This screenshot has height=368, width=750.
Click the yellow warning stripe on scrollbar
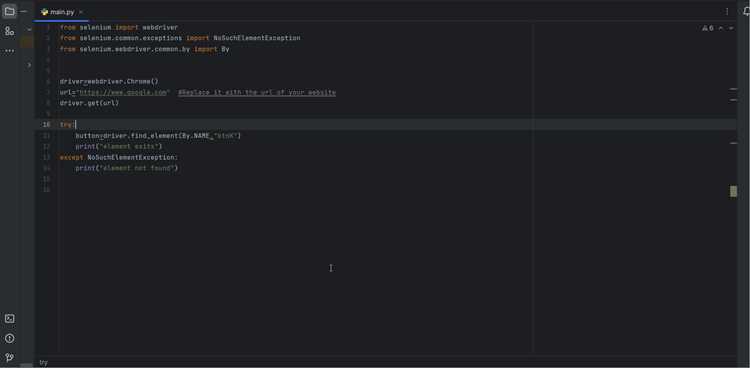[x=733, y=191]
